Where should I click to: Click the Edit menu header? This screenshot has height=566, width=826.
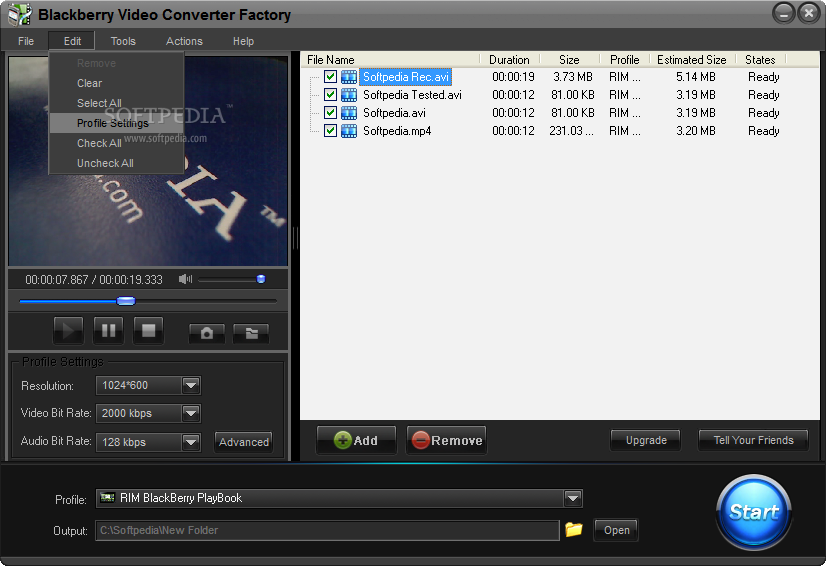72,41
